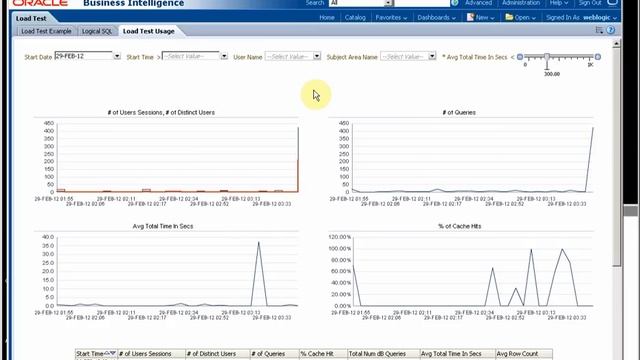
Task: Go to Home
Action: pyautogui.click(x=327, y=18)
